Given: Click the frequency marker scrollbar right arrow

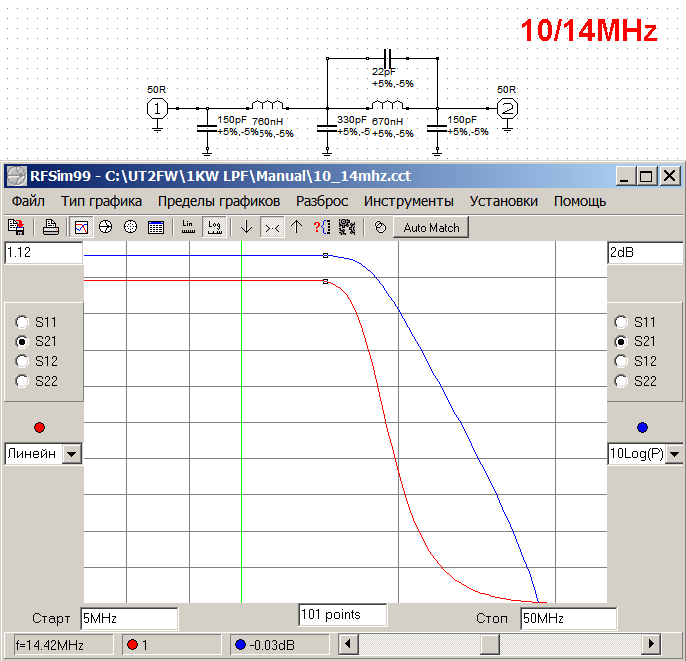Looking at the screenshot, I should tap(651, 644).
